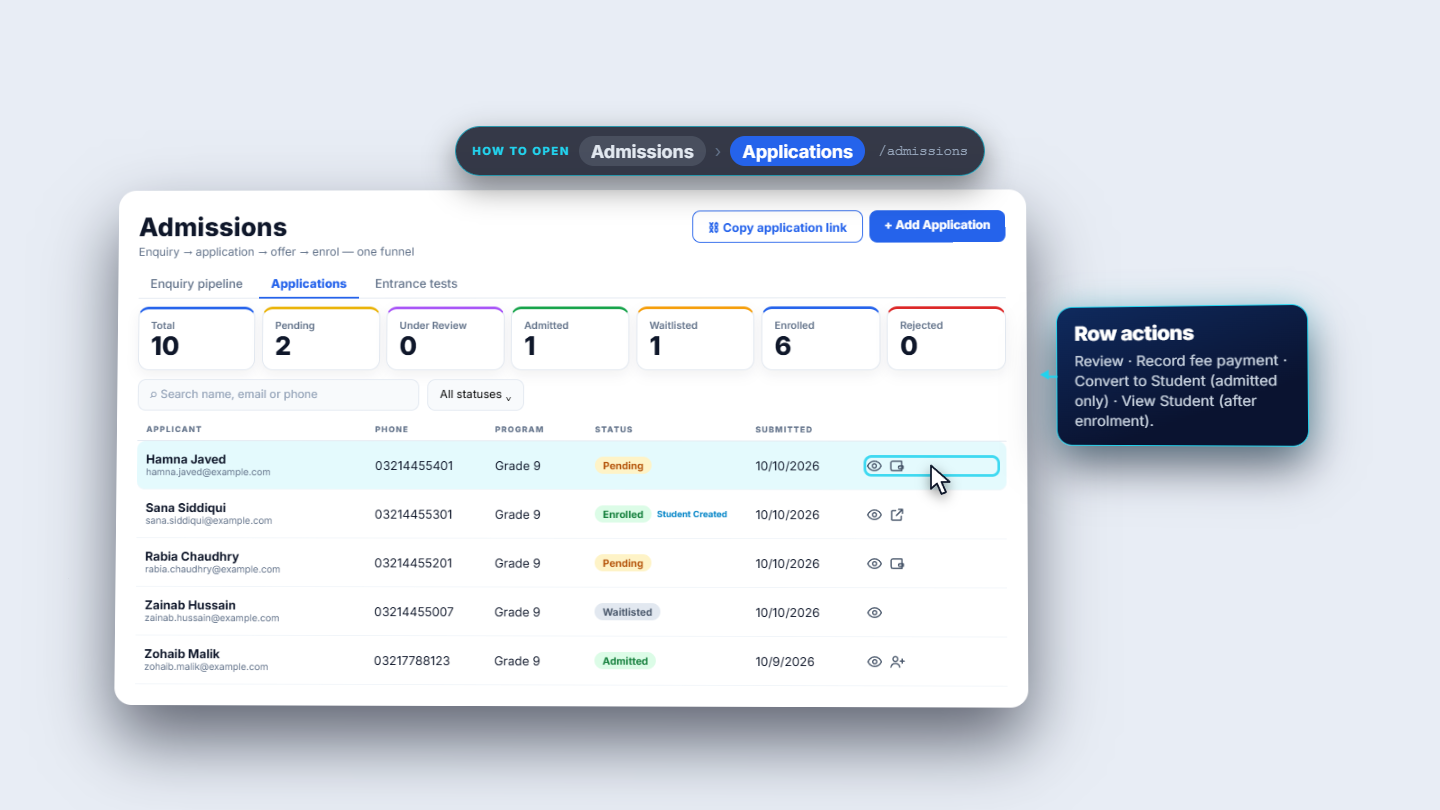Select the Waitlisted stat card
The height and width of the screenshot is (810, 1440).
(695, 339)
